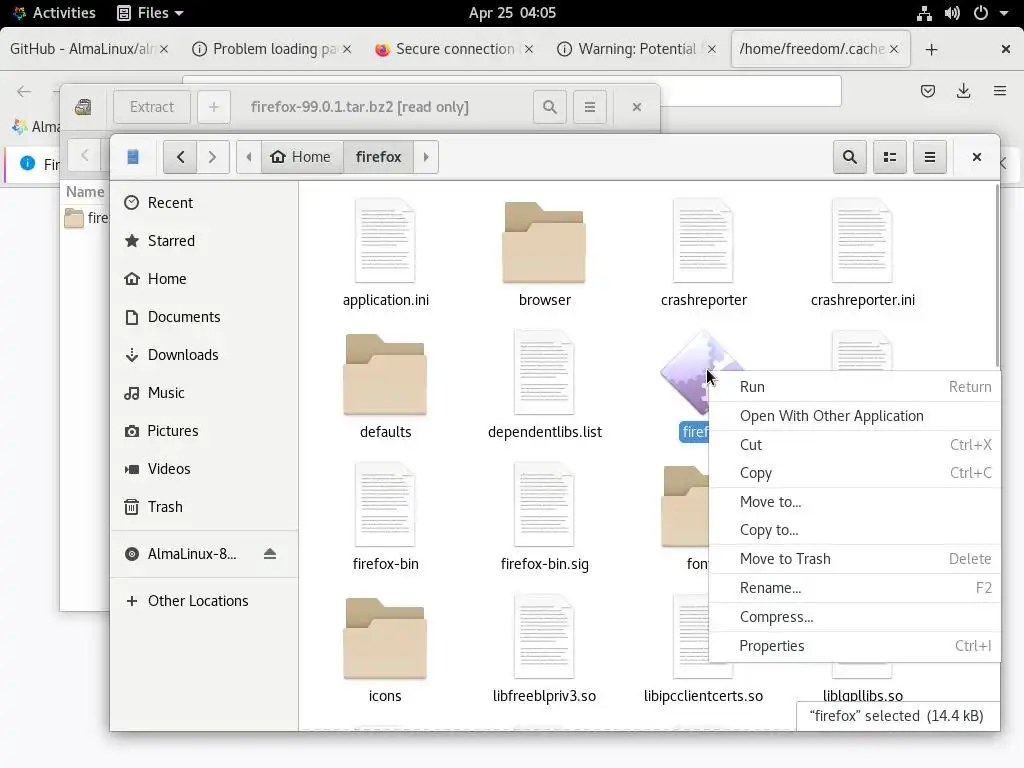Viewport: 1024px width, 768px height.
Task: Choose Cut in the context menu
Action: (854, 445)
